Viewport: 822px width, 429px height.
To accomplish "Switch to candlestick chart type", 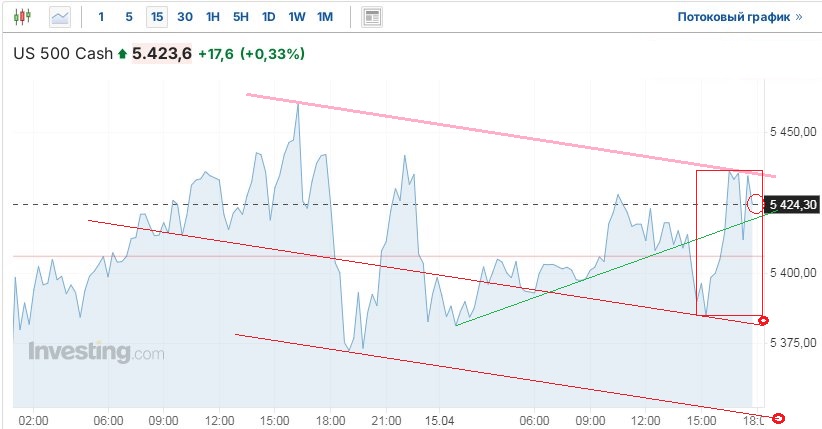I will click(x=22, y=17).
